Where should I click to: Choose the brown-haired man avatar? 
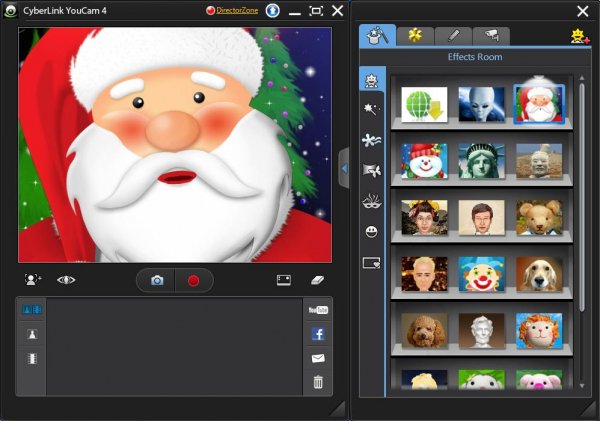click(x=481, y=217)
